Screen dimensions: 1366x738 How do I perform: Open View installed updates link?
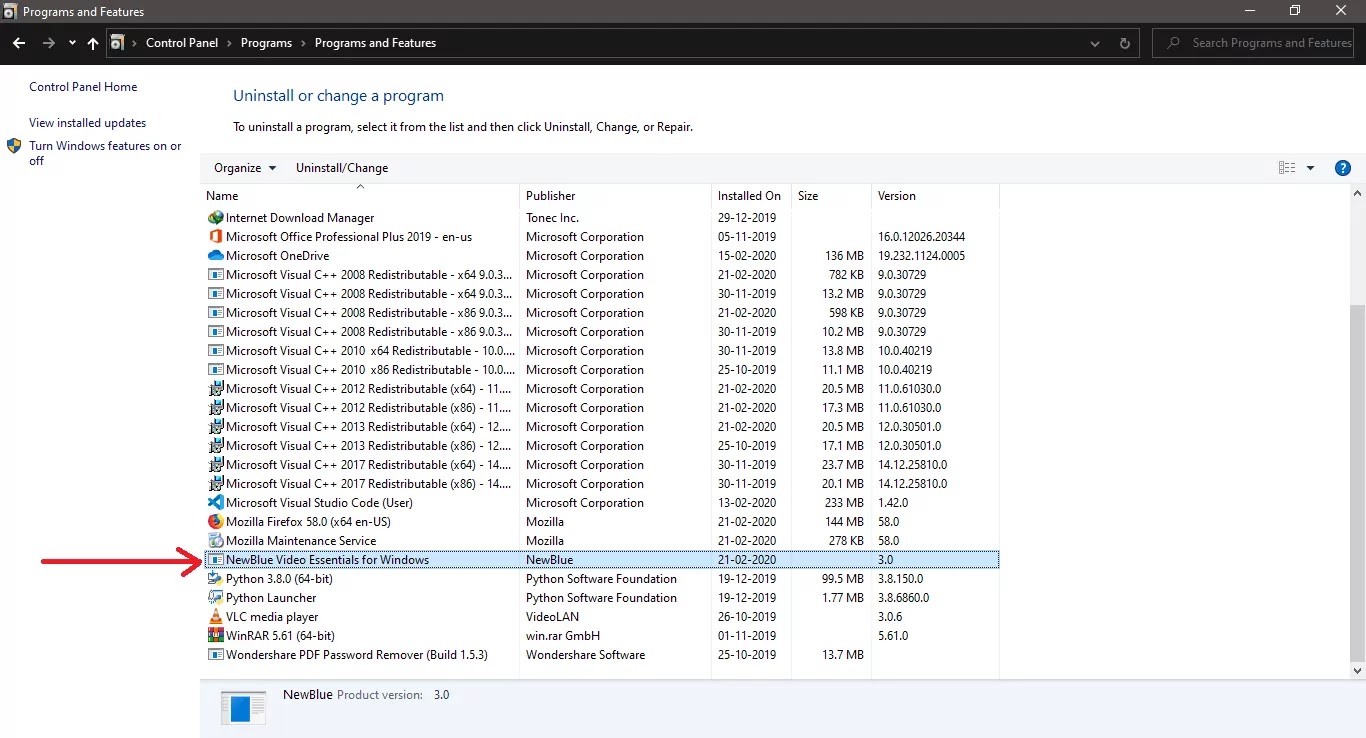point(87,123)
